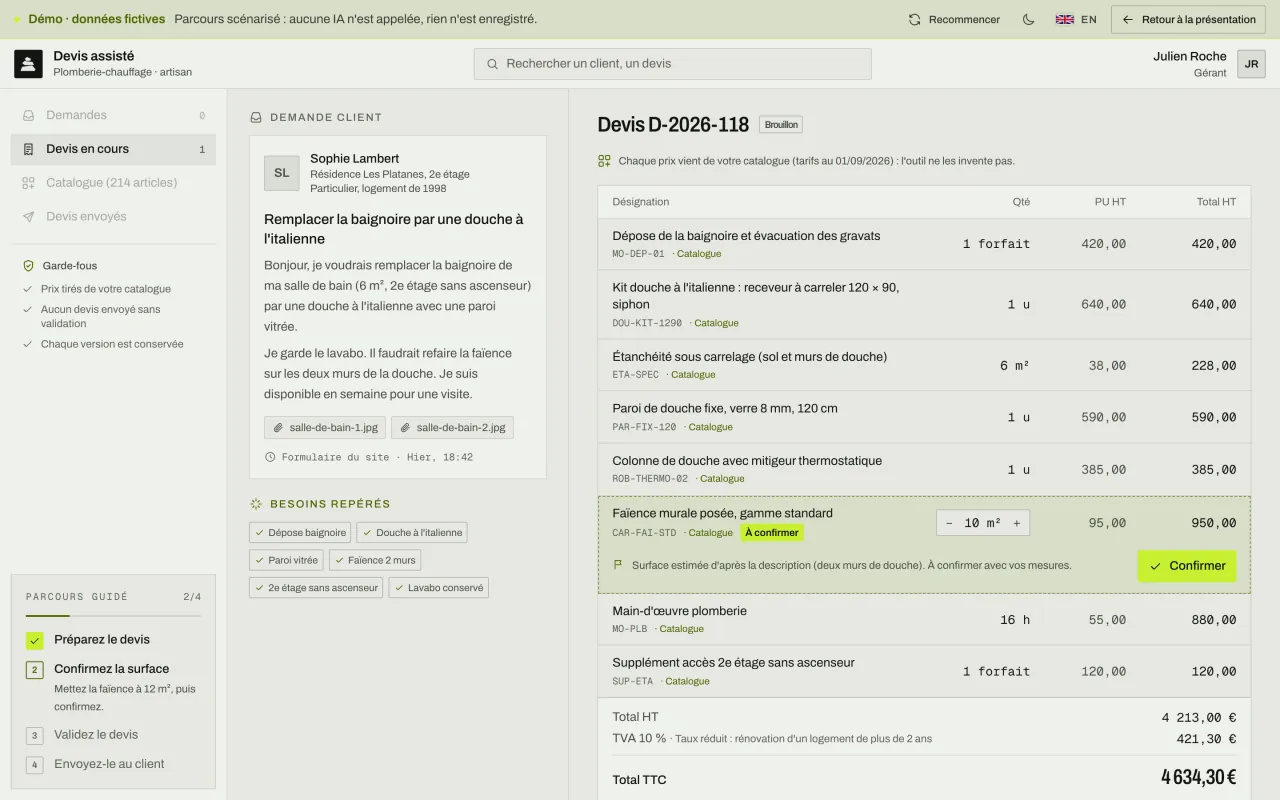Go to Devis envoyés sidebar item
1280x800 pixels.
point(113,216)
